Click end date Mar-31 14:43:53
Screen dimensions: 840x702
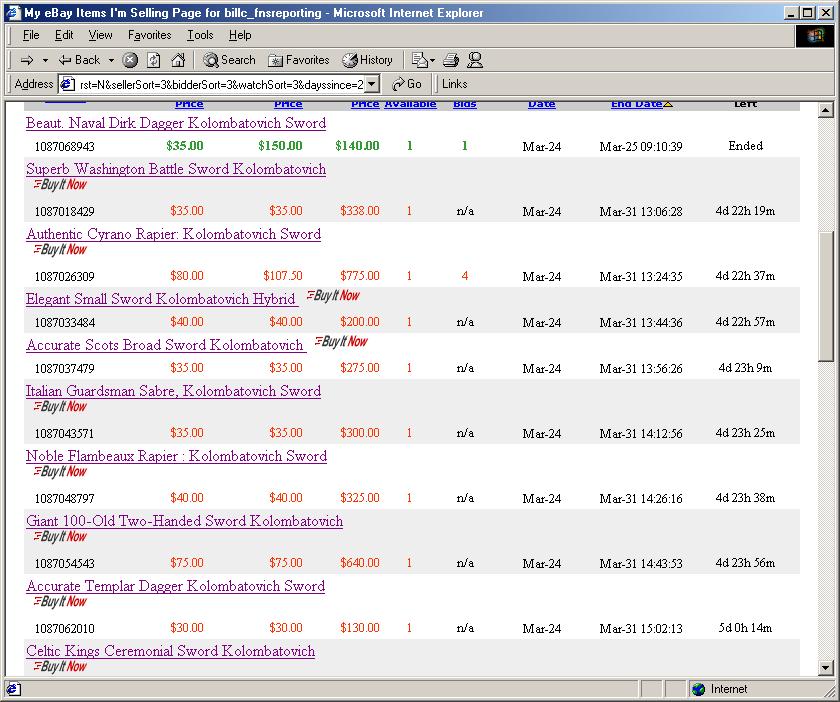pos(641,563)
